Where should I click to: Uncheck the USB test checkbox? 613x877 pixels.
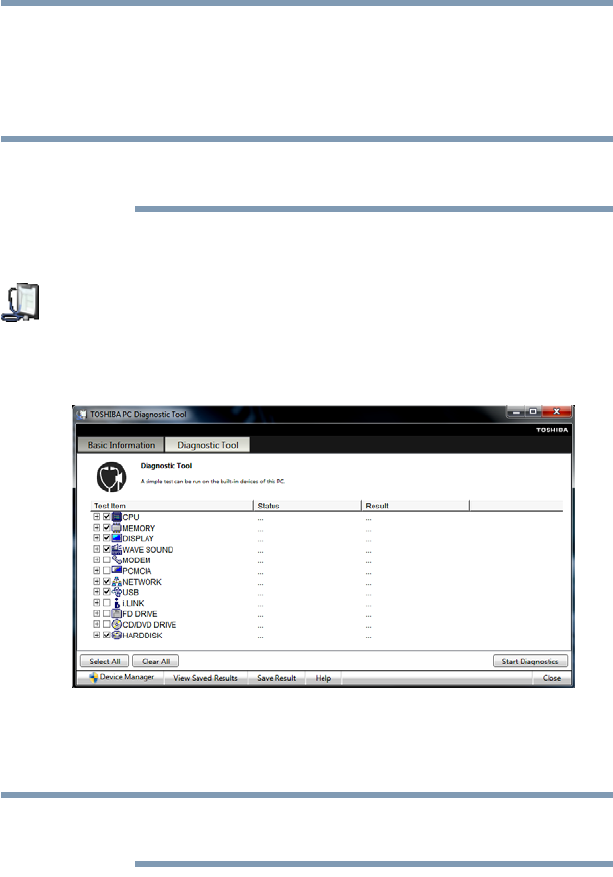click(x=106, y=592)
